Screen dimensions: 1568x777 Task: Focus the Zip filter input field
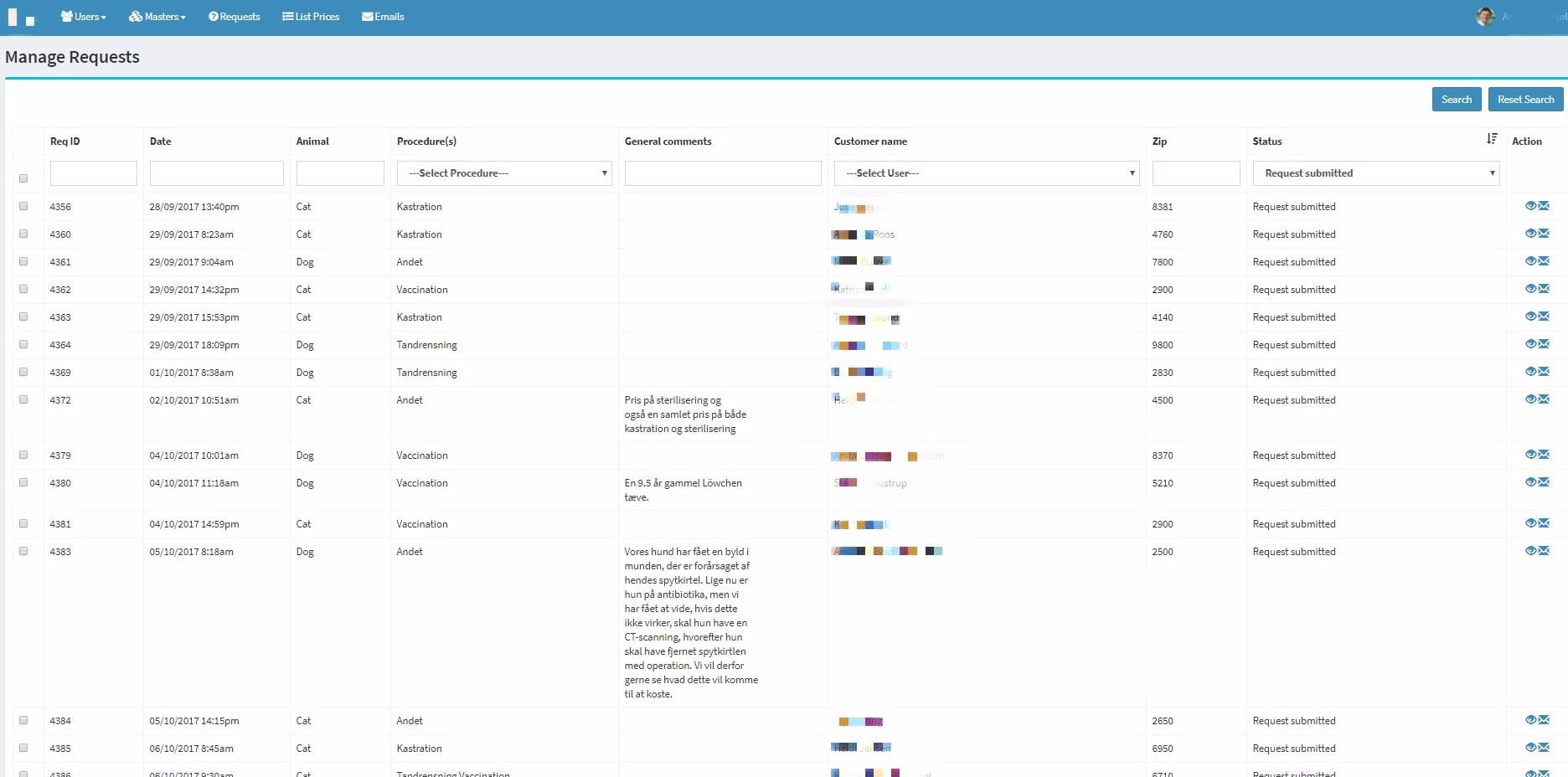(1195, 173)
